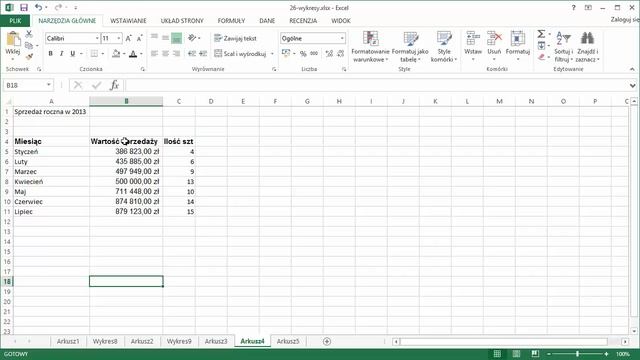The width and height of the screenshot is (640, 360).
Task: Open Czcionka font dialog launcher
Action: point(142,69)
